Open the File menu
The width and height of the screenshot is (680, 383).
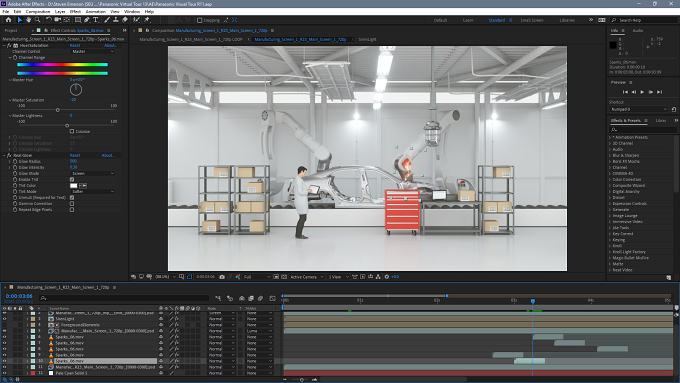coord(6,12)
